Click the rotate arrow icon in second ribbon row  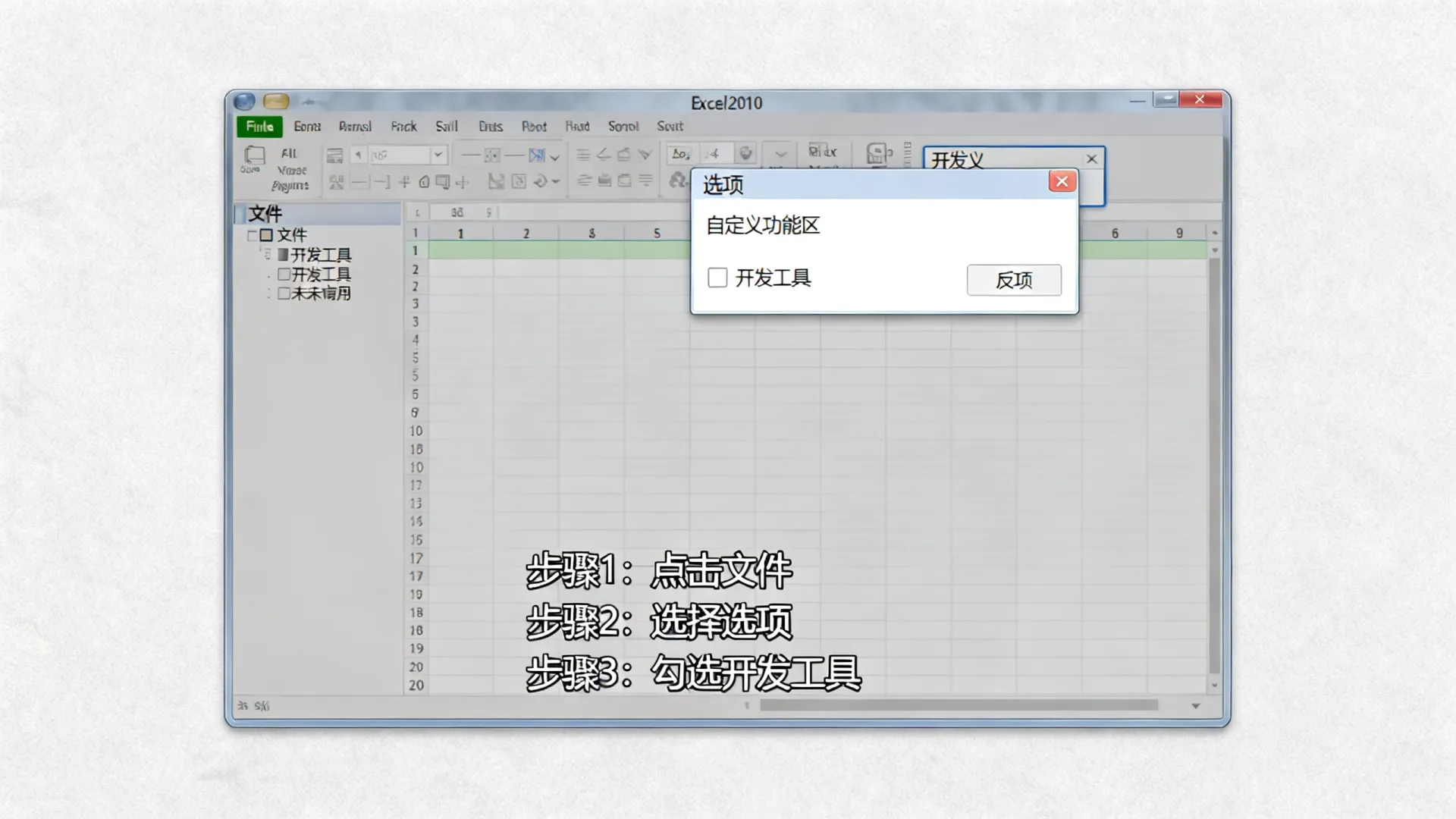(x=540, y=181)
